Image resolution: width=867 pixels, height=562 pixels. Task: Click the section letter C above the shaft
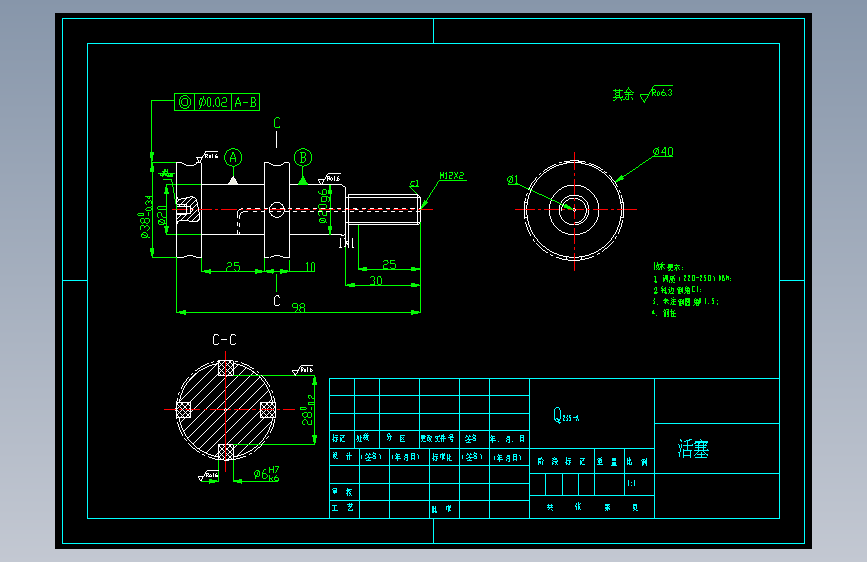(x=277, y=123)
